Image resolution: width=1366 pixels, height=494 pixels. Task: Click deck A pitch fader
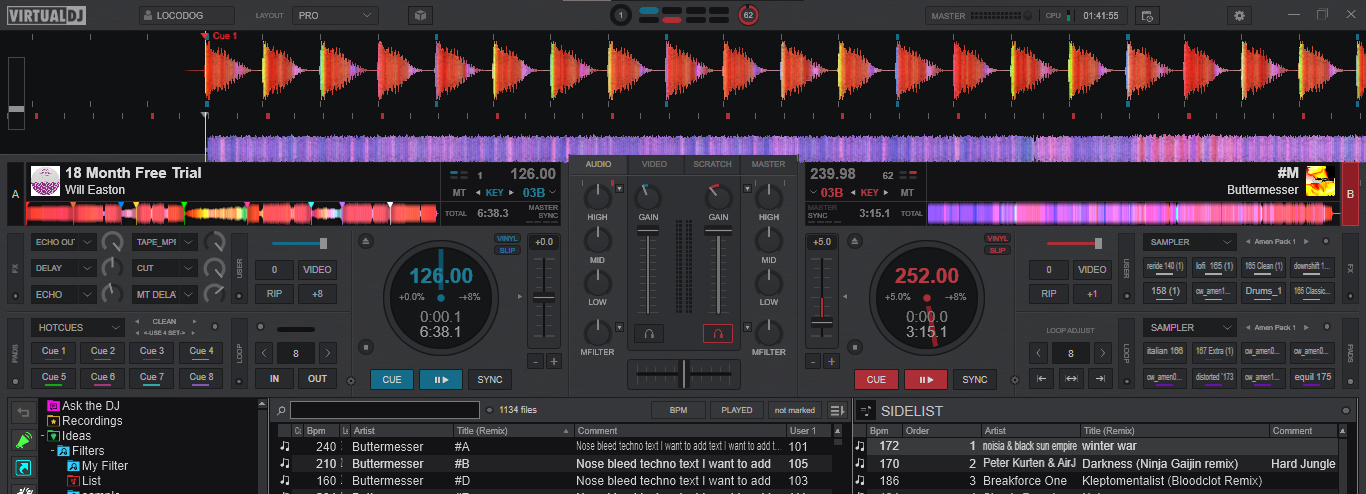pos(544,298)
